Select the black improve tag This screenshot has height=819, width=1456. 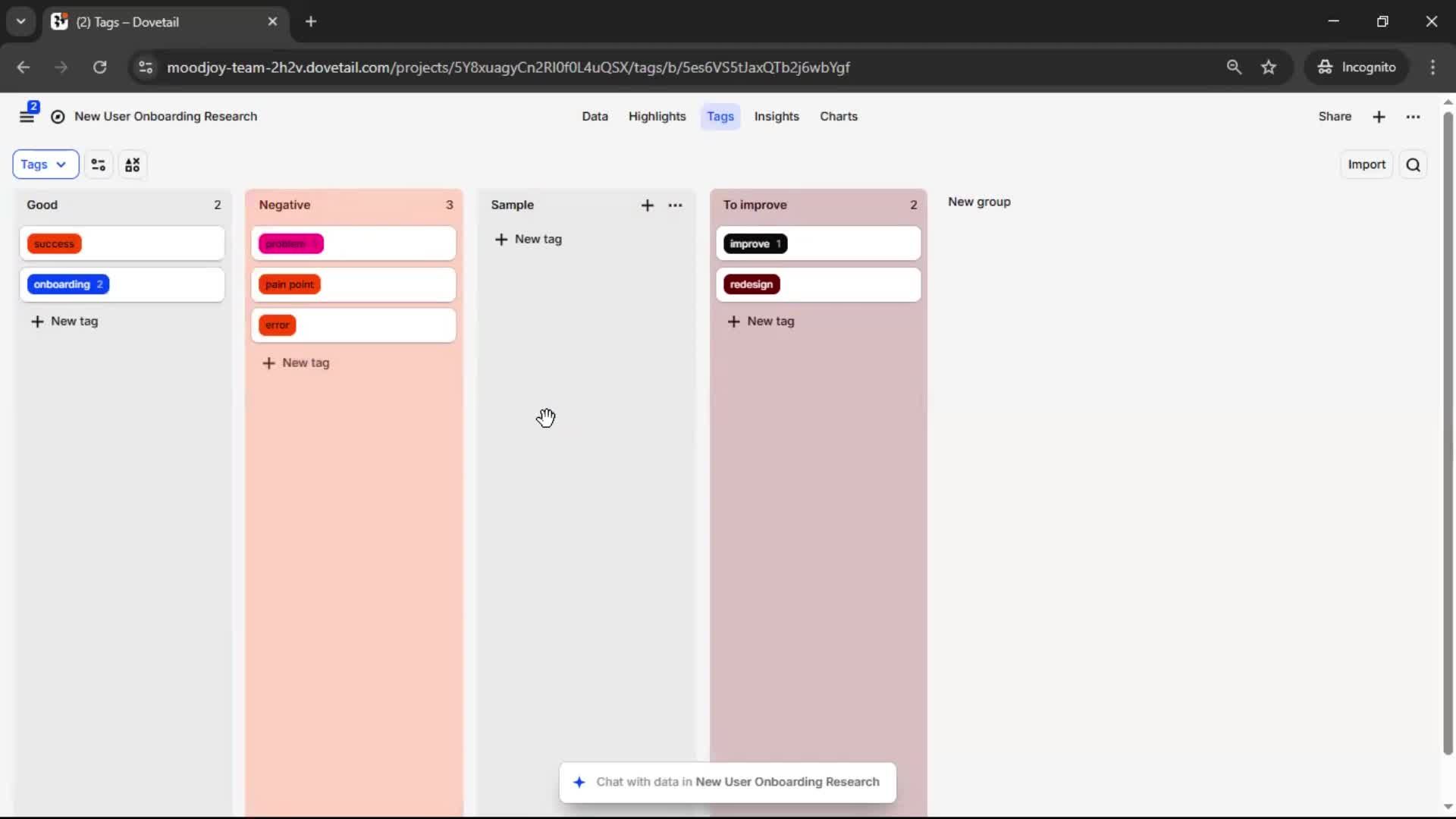click(755, 243)
